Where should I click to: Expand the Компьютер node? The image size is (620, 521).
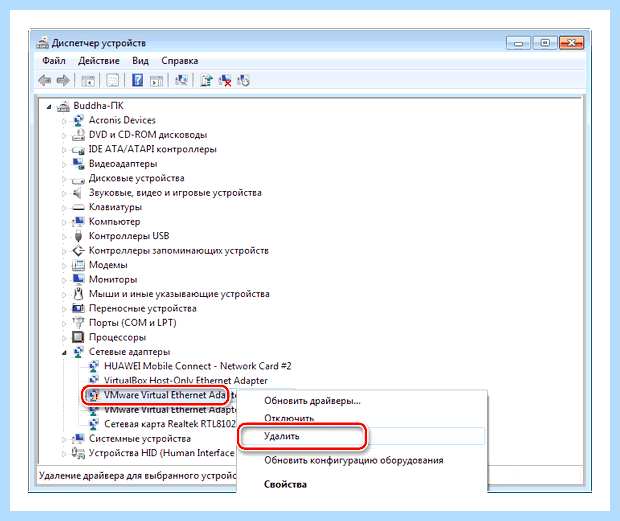[64, 222]
